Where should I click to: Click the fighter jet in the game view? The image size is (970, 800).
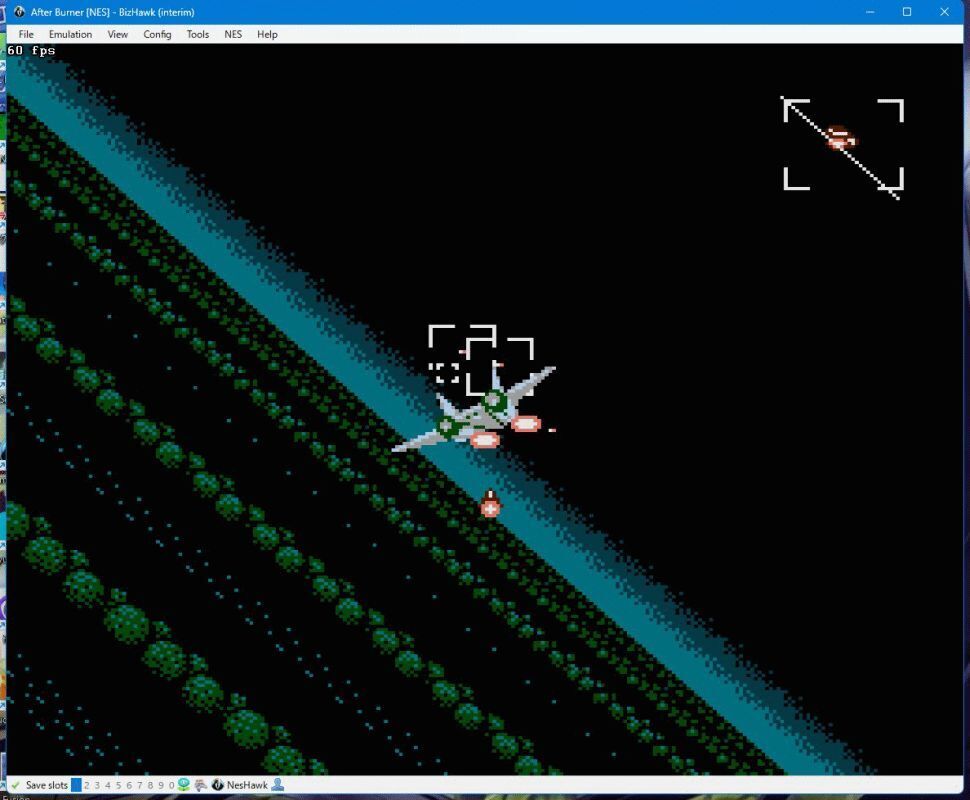[474, 410]
